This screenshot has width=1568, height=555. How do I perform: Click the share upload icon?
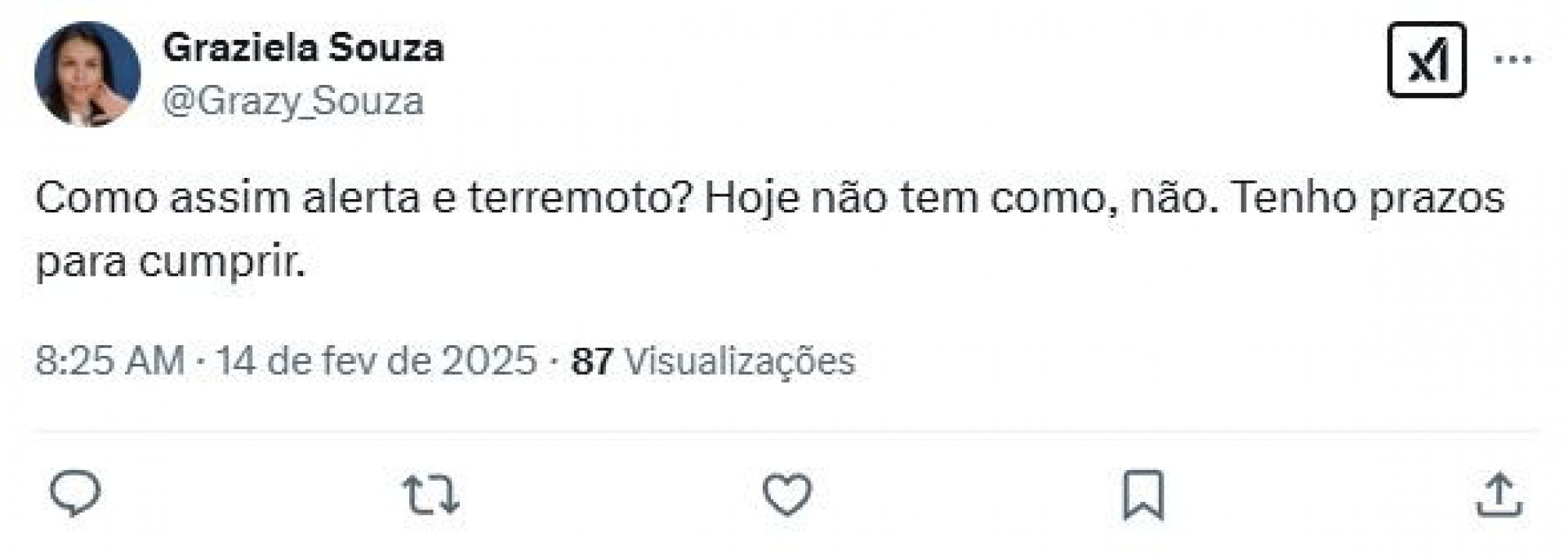tap(1499, 495)
